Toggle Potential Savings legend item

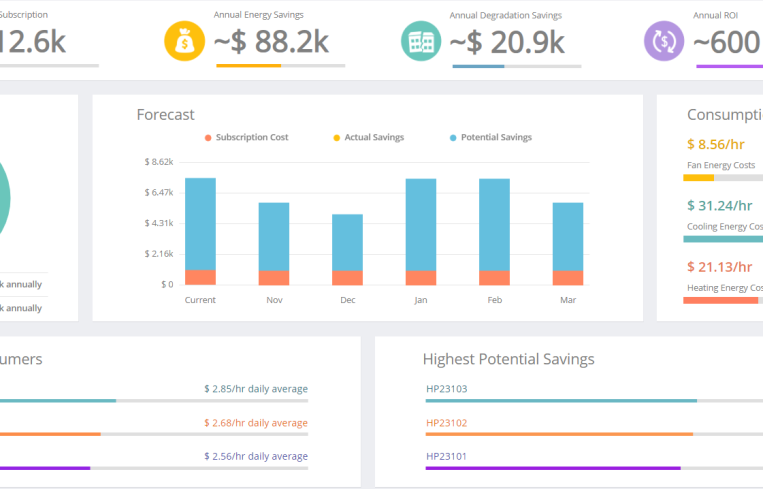tap(490, 137)
